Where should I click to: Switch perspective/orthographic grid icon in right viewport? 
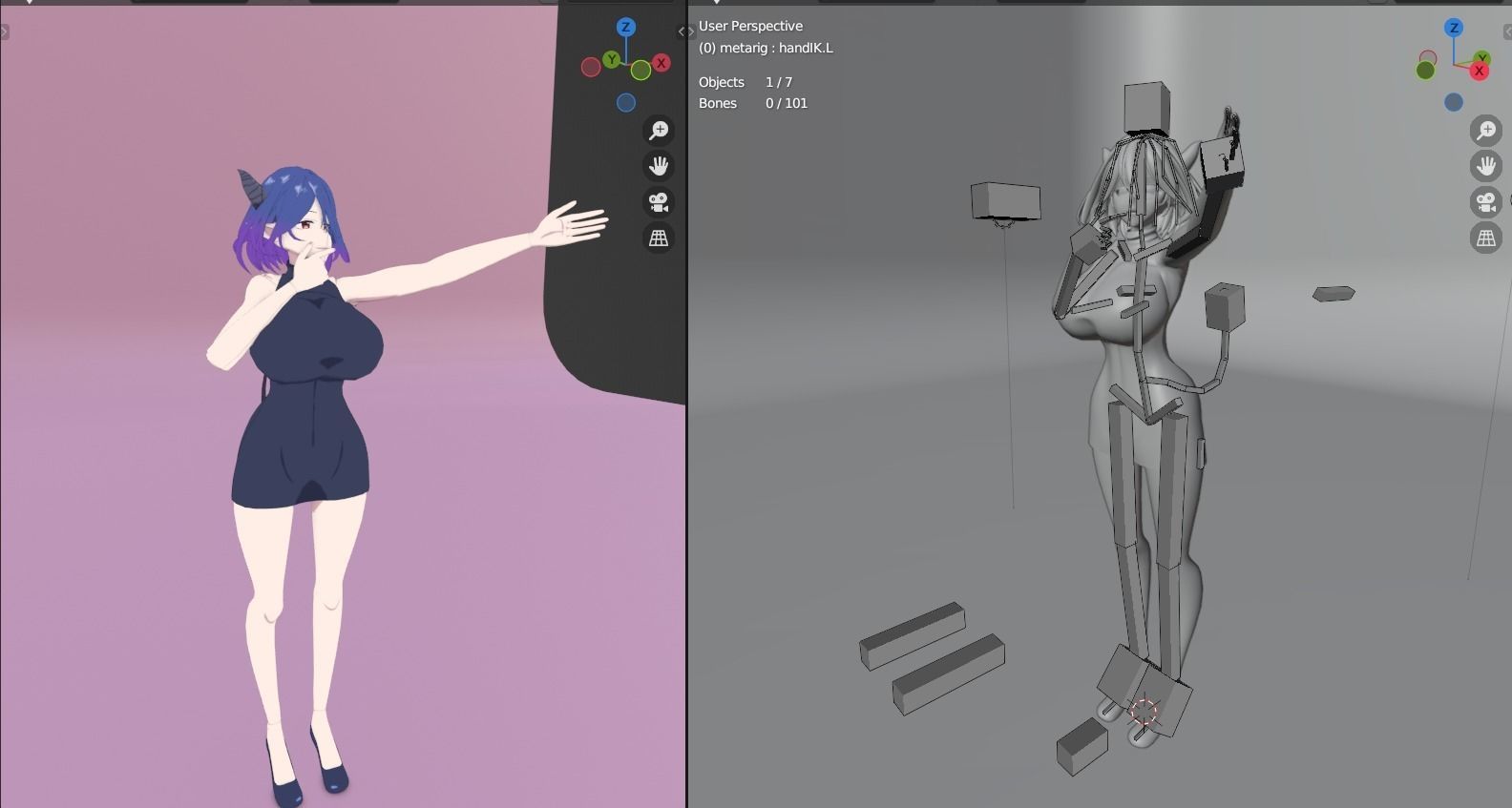click(x=1486, y=238)
